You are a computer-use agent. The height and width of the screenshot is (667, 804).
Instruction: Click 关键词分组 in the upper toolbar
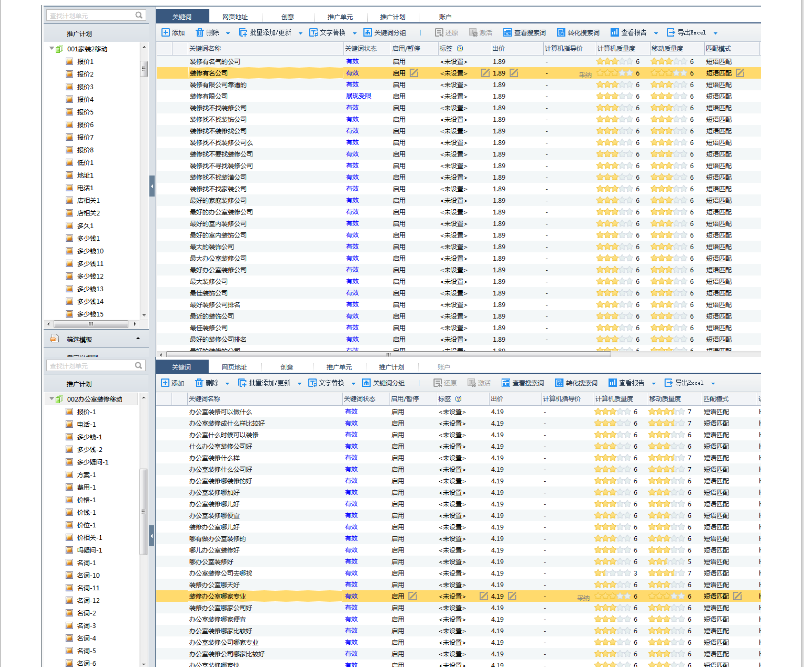[385, 33]
